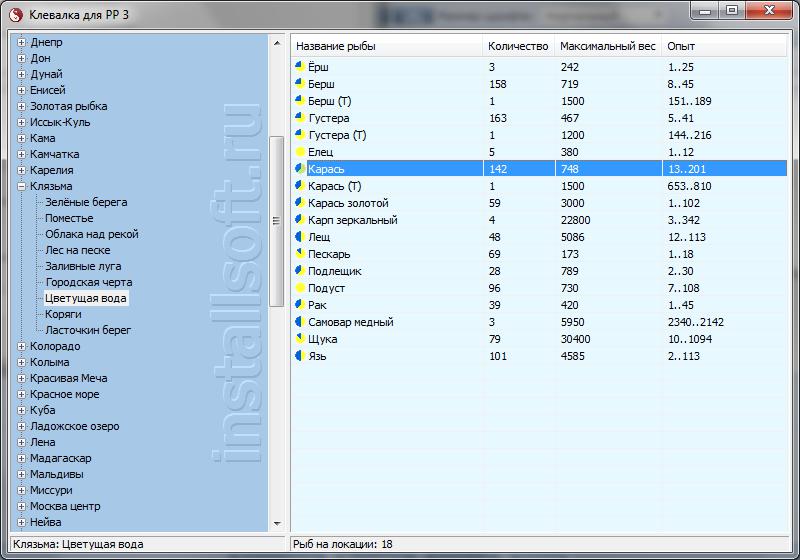This screenshot has height=560, width=800.
Task: Click the yellow icon next to Подуст
Action: 299,288
